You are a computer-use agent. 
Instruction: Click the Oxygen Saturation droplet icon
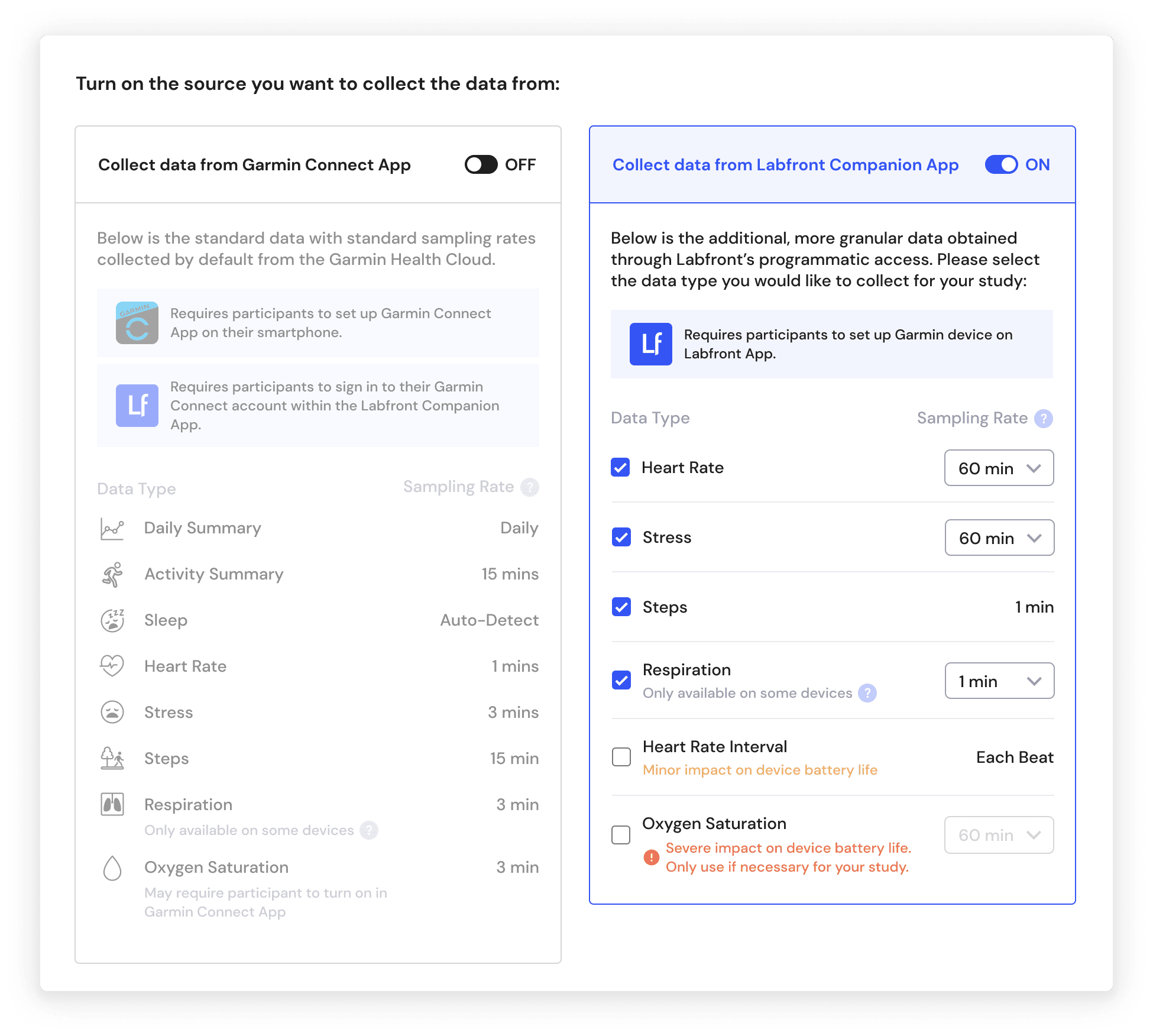[x=112, y=868]
